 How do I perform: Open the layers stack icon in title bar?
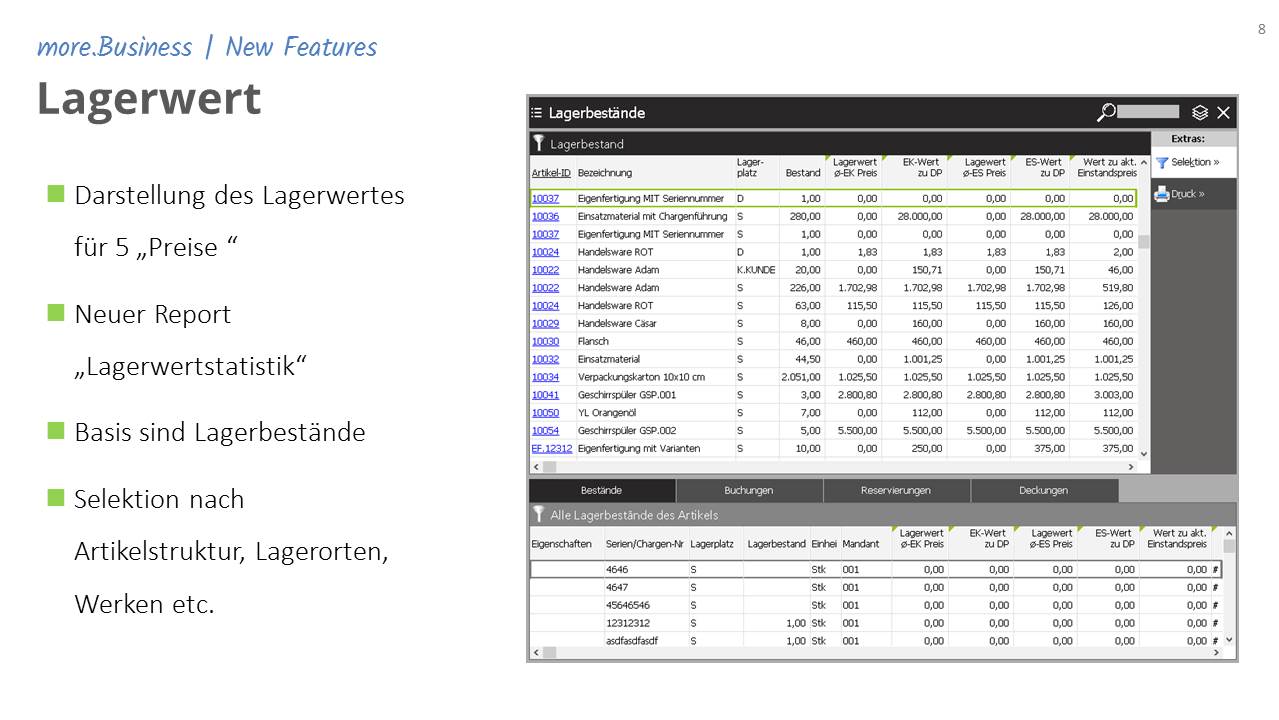pos(1200,112)
